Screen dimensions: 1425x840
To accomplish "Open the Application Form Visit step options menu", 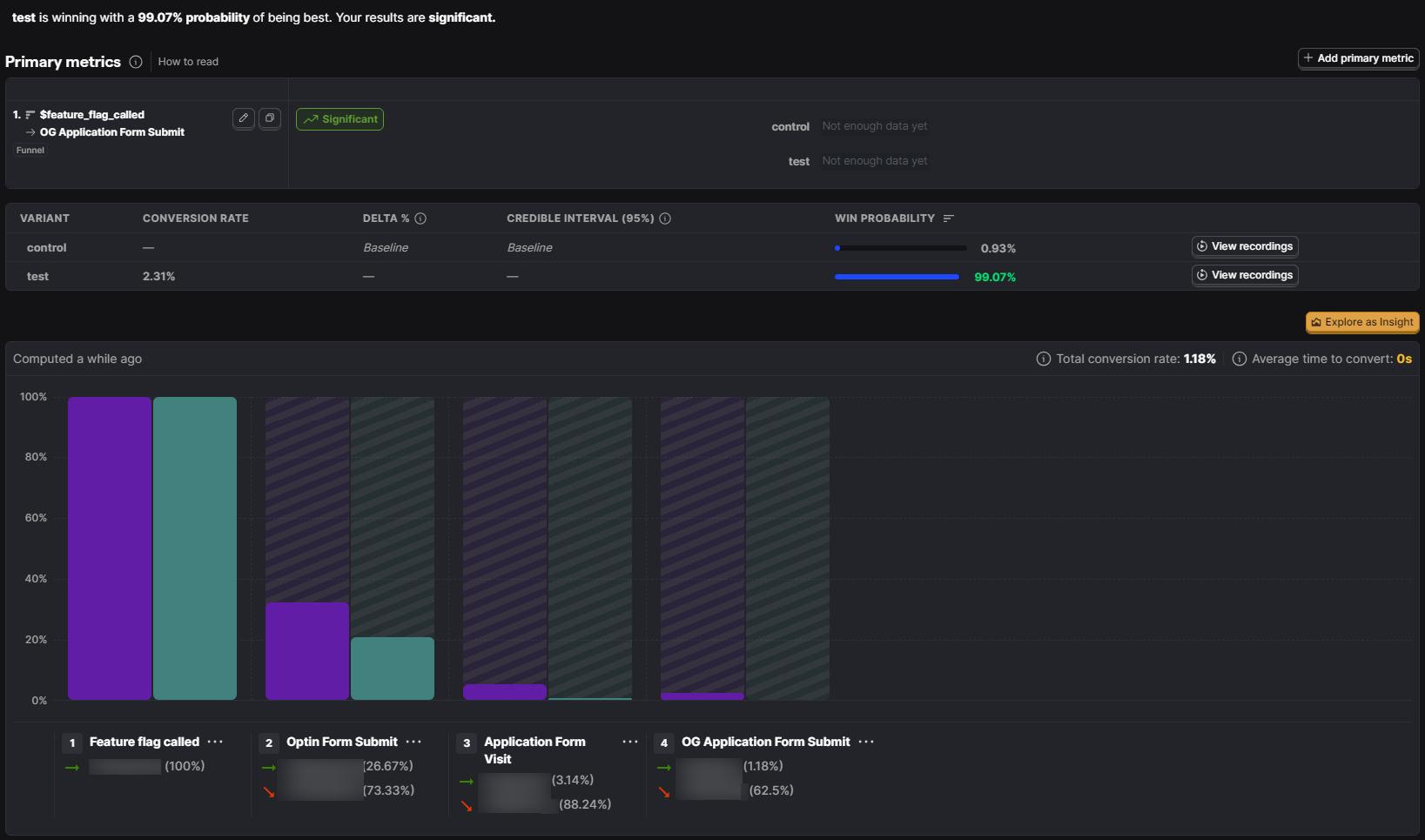I will pyautogui.click(x=630, y=742).
